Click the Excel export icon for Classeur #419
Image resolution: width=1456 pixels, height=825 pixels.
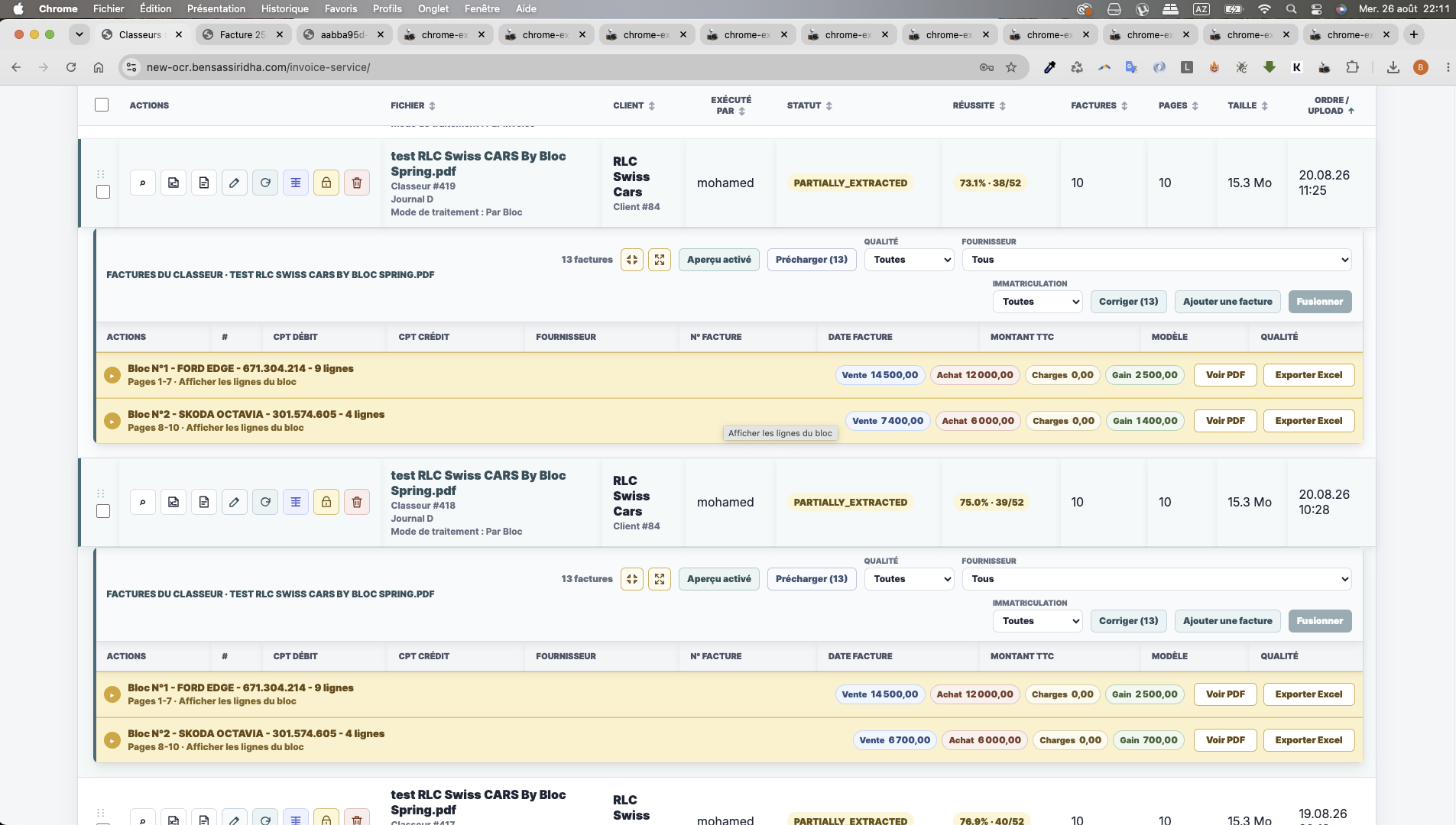pos(173,183)
